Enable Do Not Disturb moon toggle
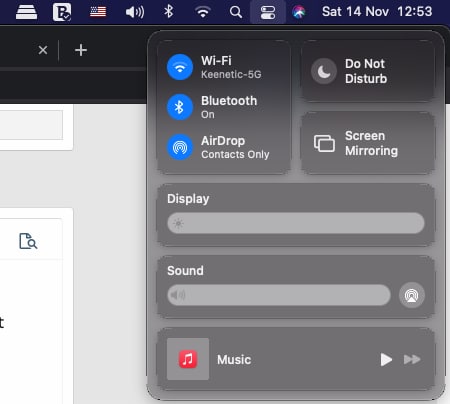This screenshot has width=450, height=404. (324, 71)
